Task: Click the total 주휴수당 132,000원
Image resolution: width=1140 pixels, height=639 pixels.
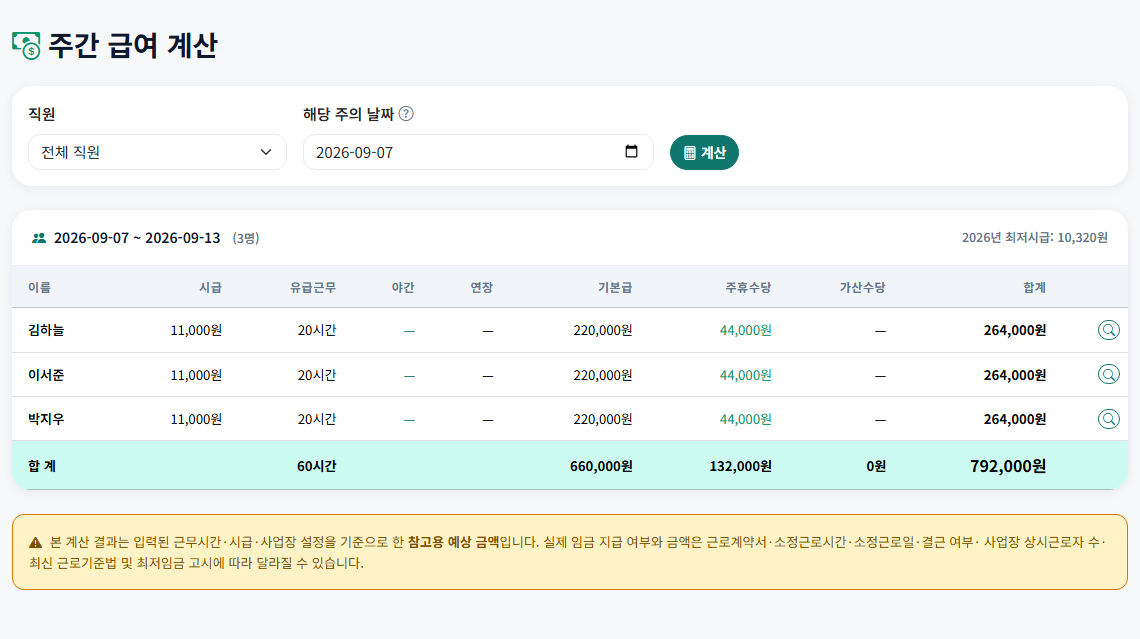Action: click(740, 466)
